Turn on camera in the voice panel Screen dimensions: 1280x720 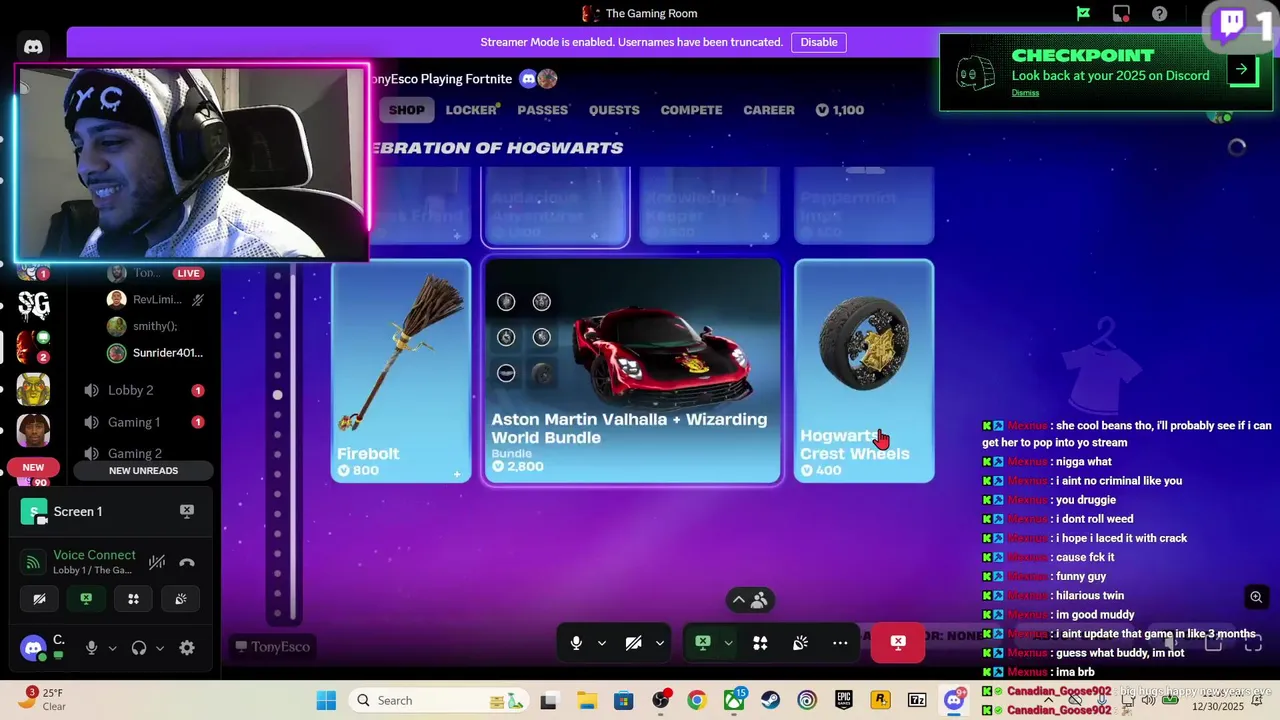pyautogui.click(x=39, y=599)
